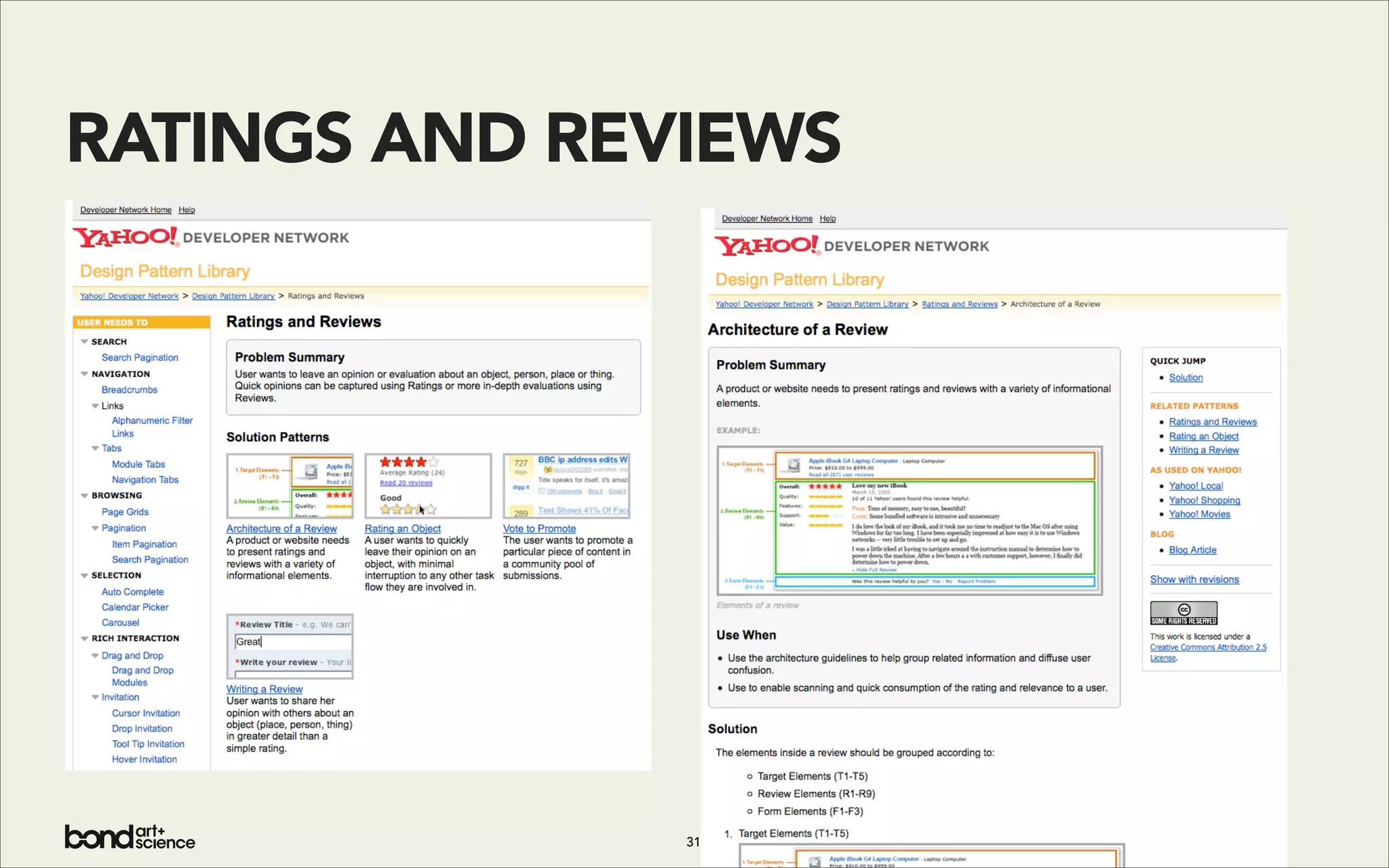Open the Search Pagination link under SEARCH
Screen dimensions: 1389x868
point(140,357)
